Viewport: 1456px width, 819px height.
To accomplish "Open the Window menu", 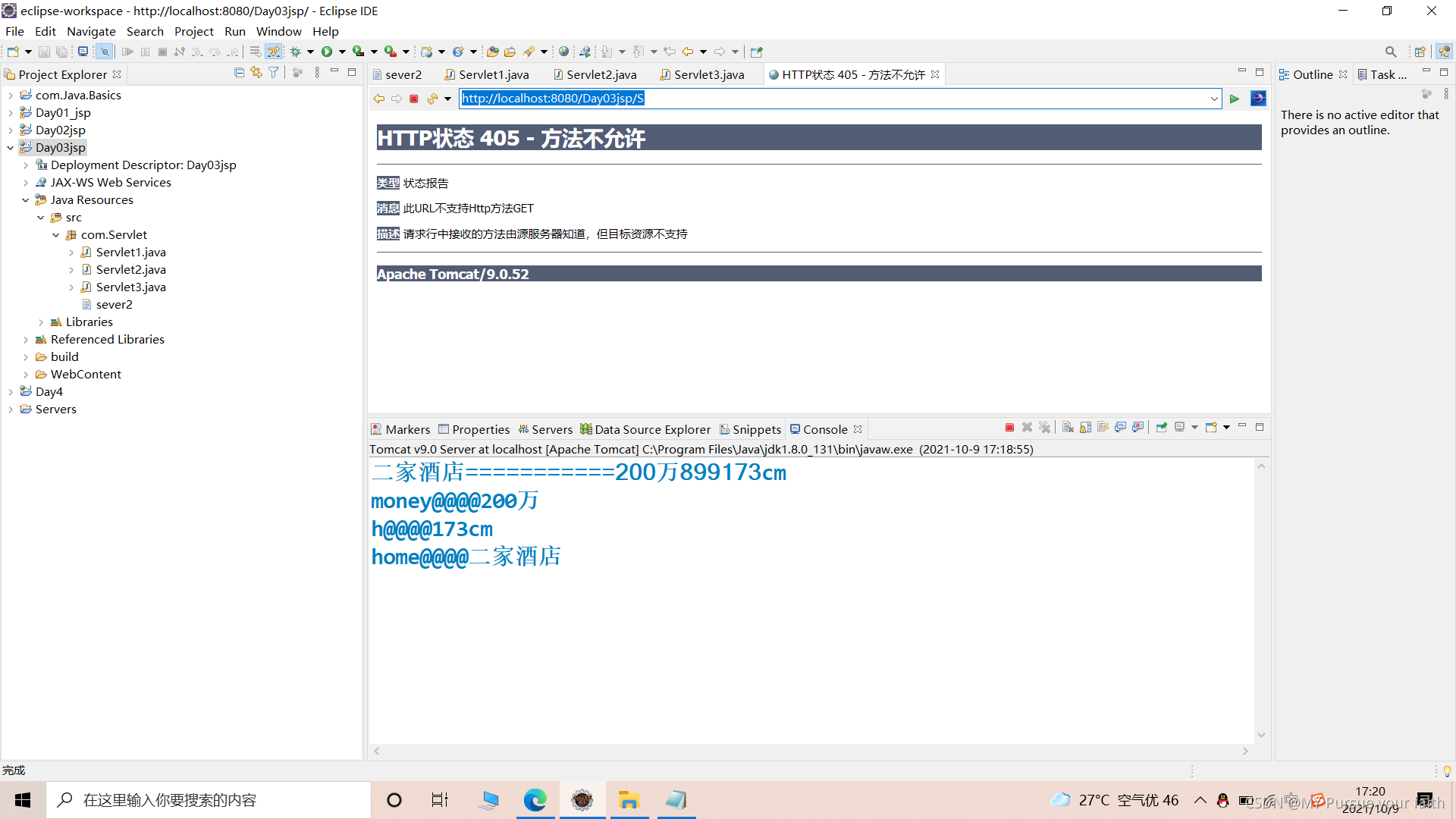I will pyautogui.click(x=278, y=31).
